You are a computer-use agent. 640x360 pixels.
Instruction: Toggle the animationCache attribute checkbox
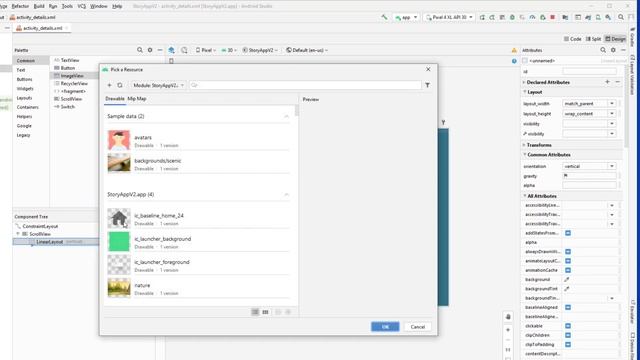568,270
